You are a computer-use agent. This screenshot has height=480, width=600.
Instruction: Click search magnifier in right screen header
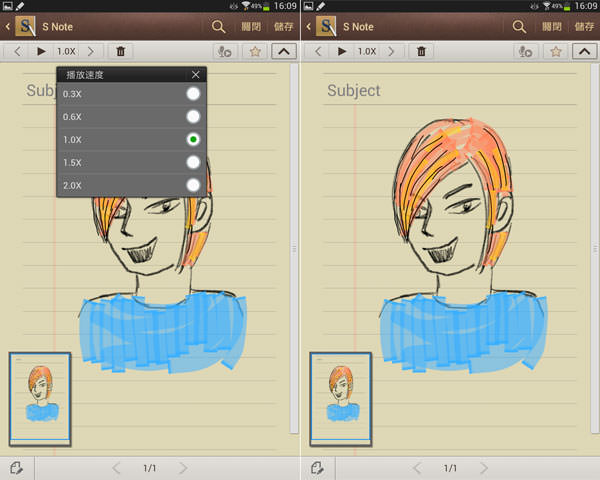coord(519,27)
